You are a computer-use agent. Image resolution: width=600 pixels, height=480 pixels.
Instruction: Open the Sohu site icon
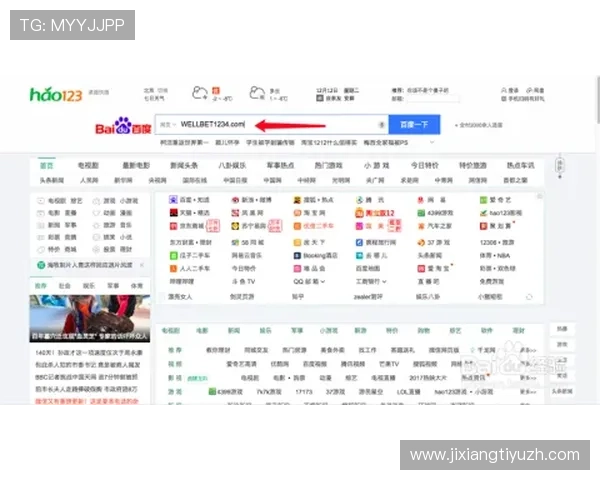click(297, 200)
